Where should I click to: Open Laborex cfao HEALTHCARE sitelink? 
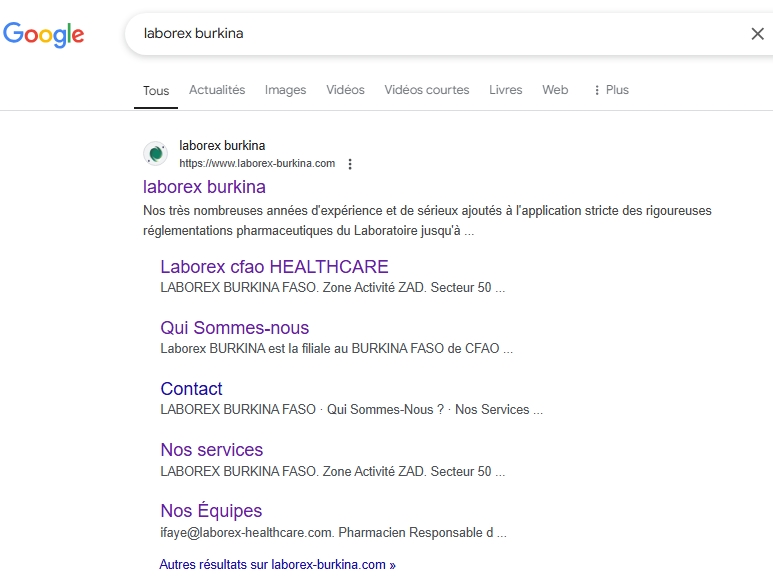coord(274,267)
